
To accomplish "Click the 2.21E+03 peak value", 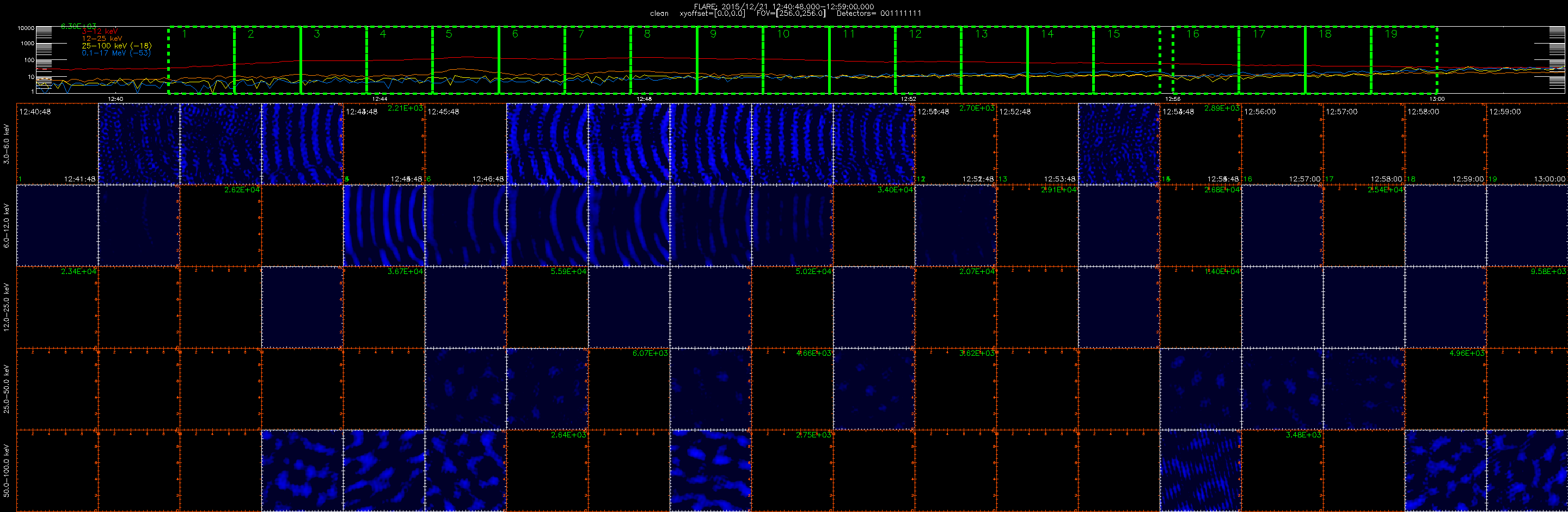I will pyautogui.click(x=405, y=108).
